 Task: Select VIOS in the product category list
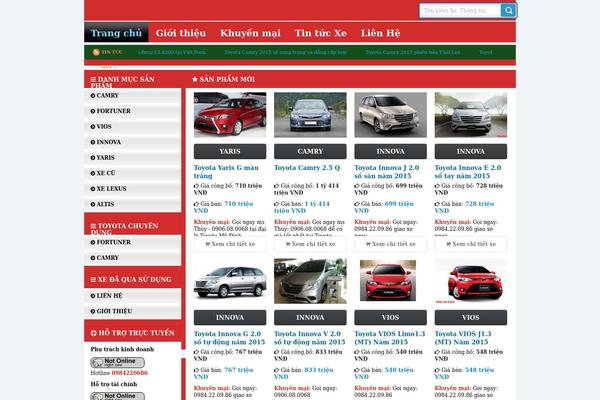(x=132, y=126)
